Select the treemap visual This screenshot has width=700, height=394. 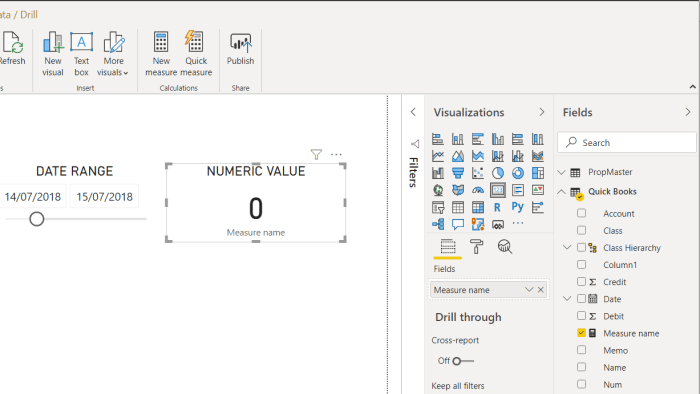click(538, 173)
